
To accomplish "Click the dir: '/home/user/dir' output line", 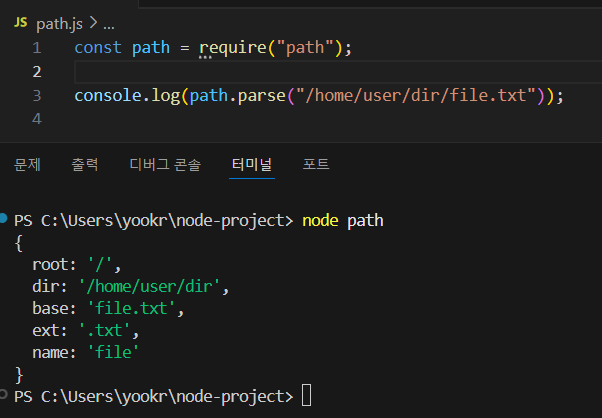I will pyautogui.click(x=131, y=287).
